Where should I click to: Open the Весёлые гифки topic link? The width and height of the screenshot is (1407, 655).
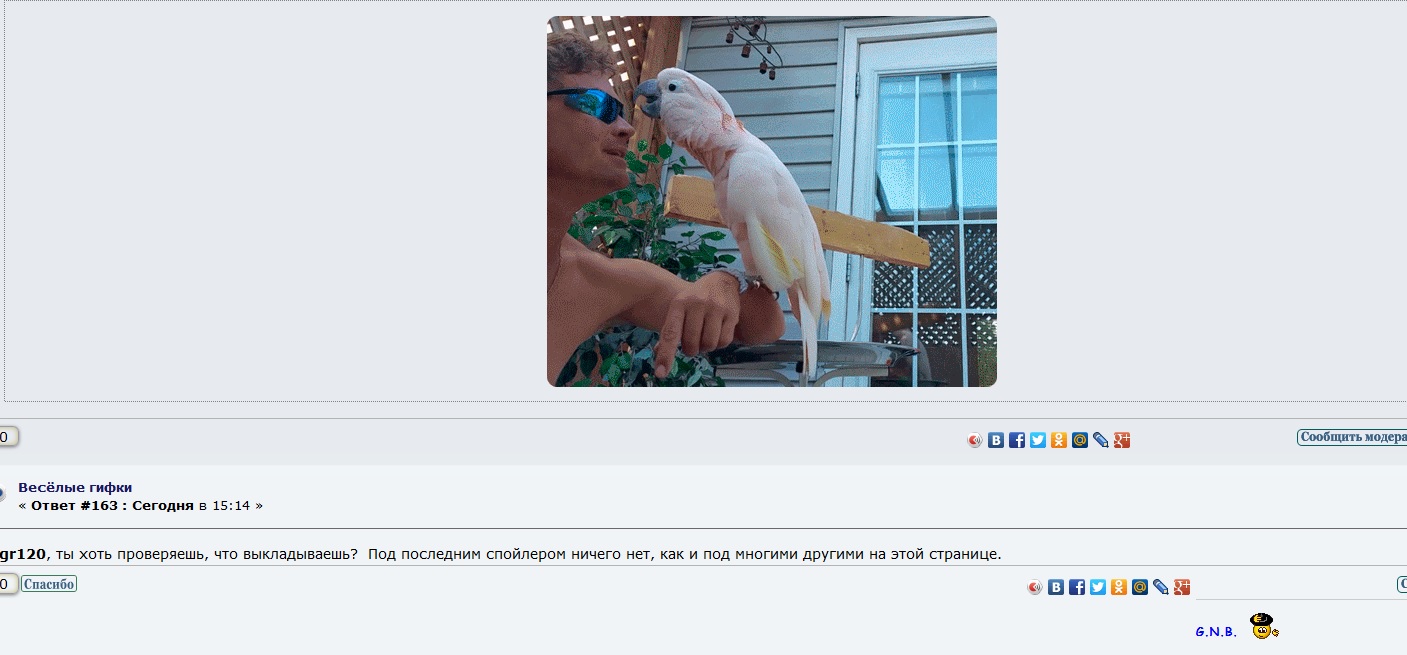75,487
